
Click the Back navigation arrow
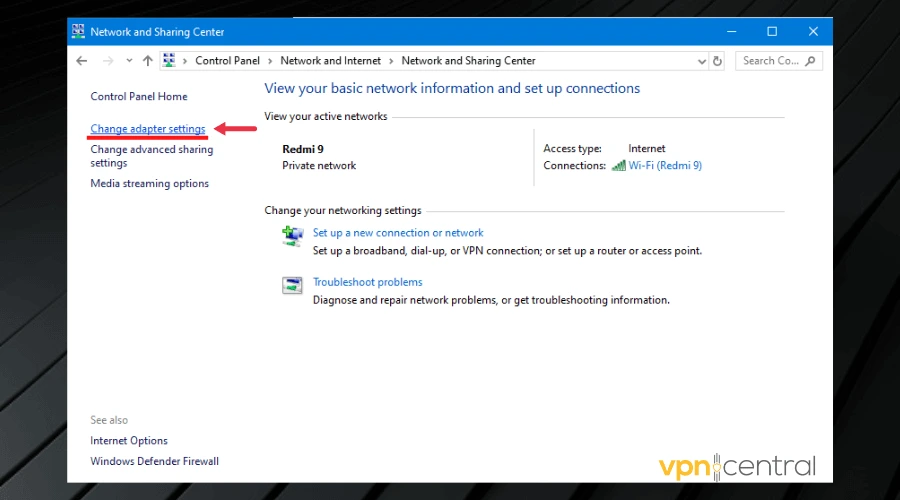(x=82, y=61)
